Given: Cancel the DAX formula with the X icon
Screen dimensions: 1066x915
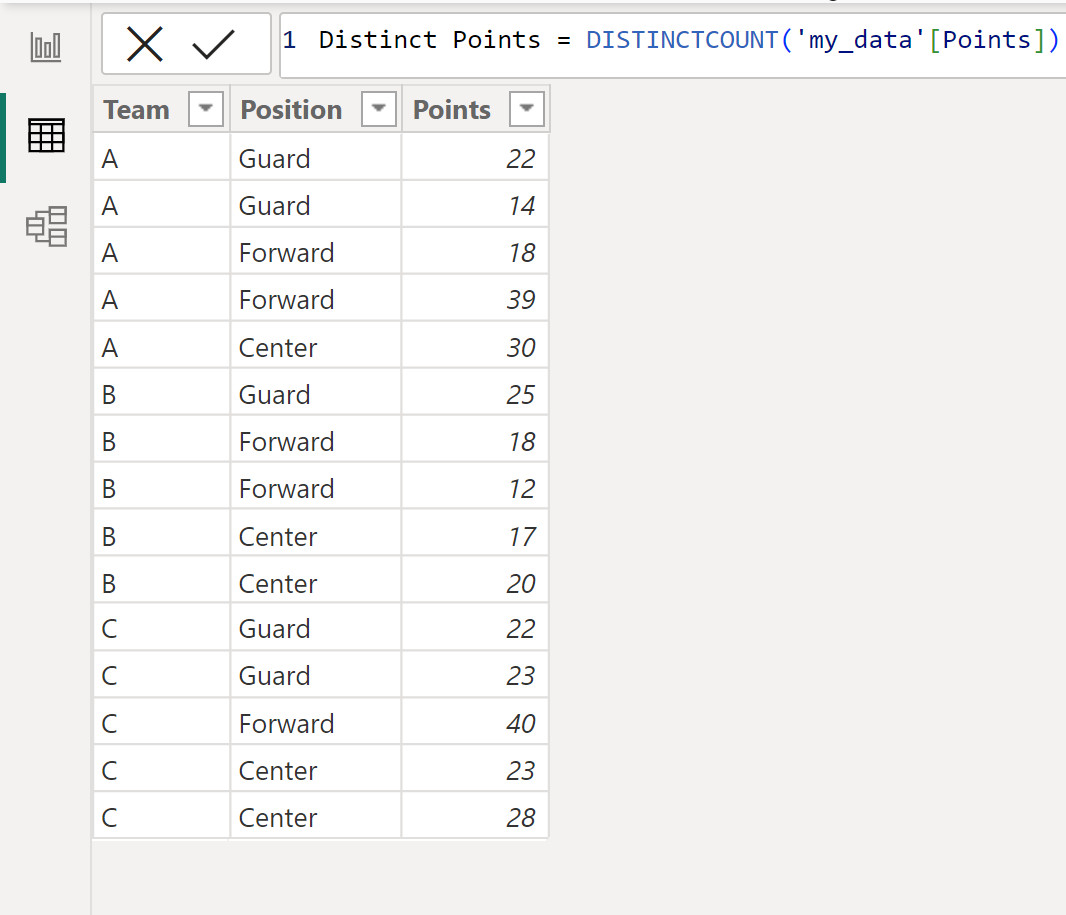Looking at the screenshot, I should click(145, 43).
